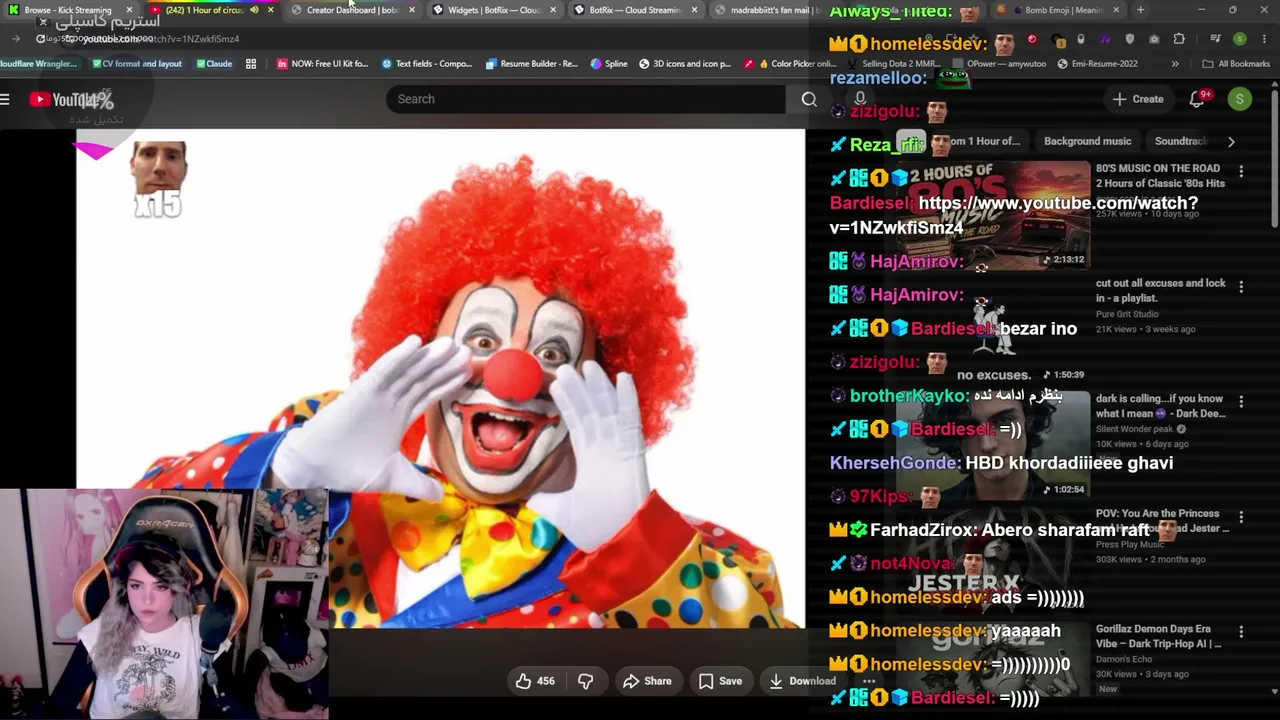Click the YouTube search magnifier button
The image size is (1280, 720).
tap(809, 99)
